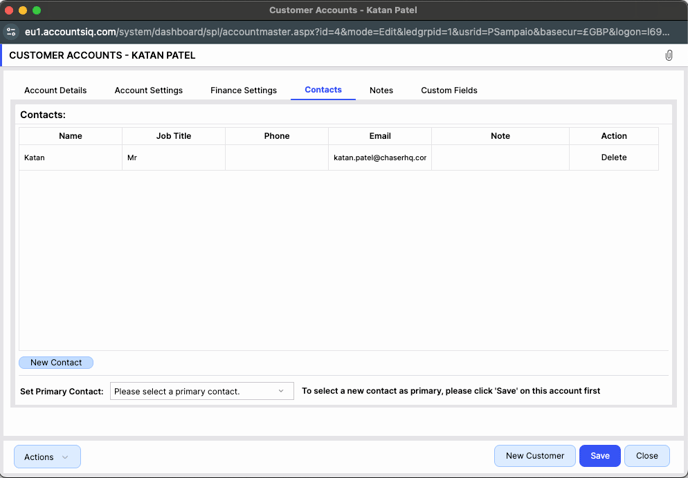This screenshot has height=478, width=688.
Task: Open the Set Primary Contact dropdown
Action: coord(202,391)
